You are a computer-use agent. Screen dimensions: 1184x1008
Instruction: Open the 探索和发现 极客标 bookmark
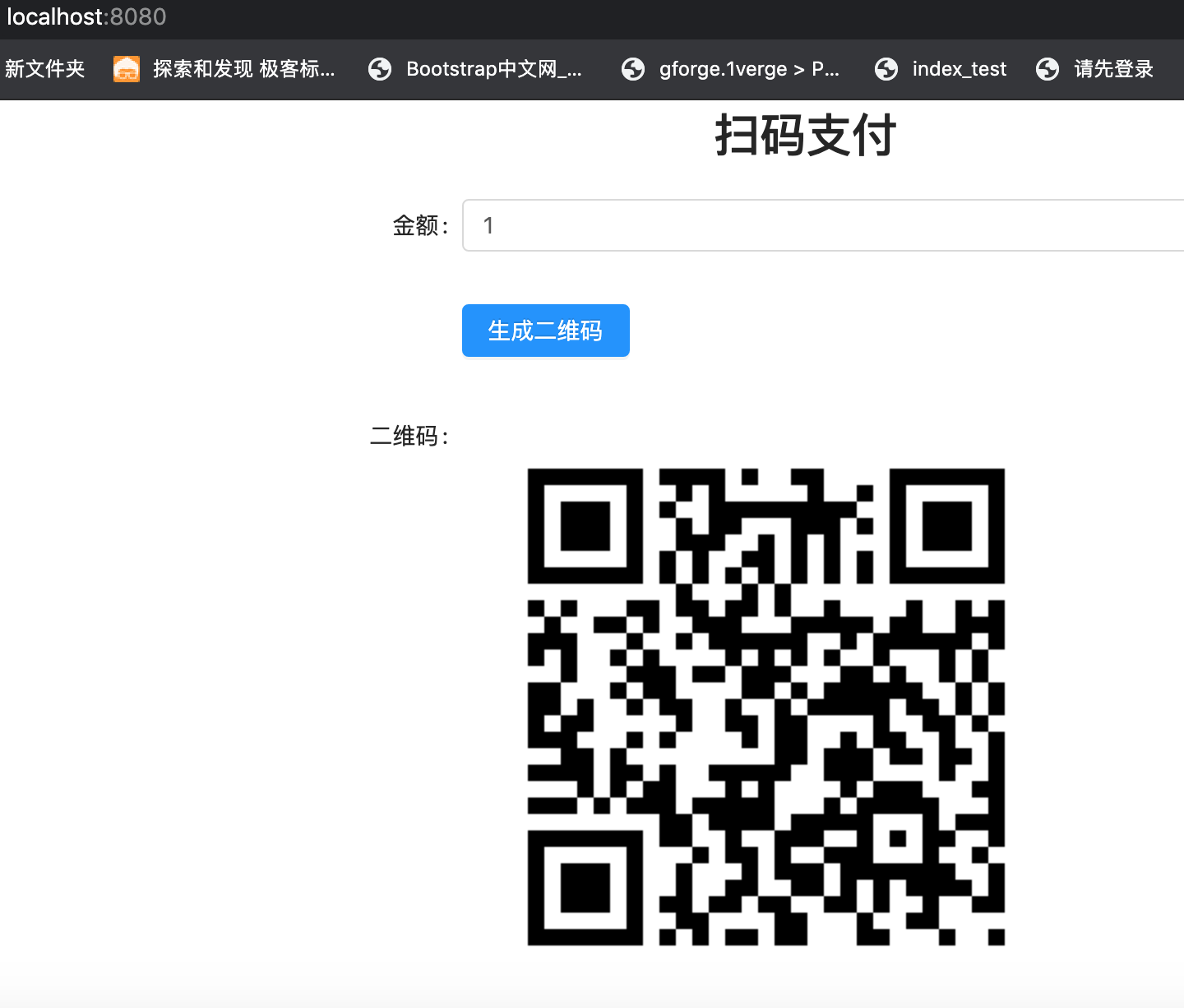(243, 69)
